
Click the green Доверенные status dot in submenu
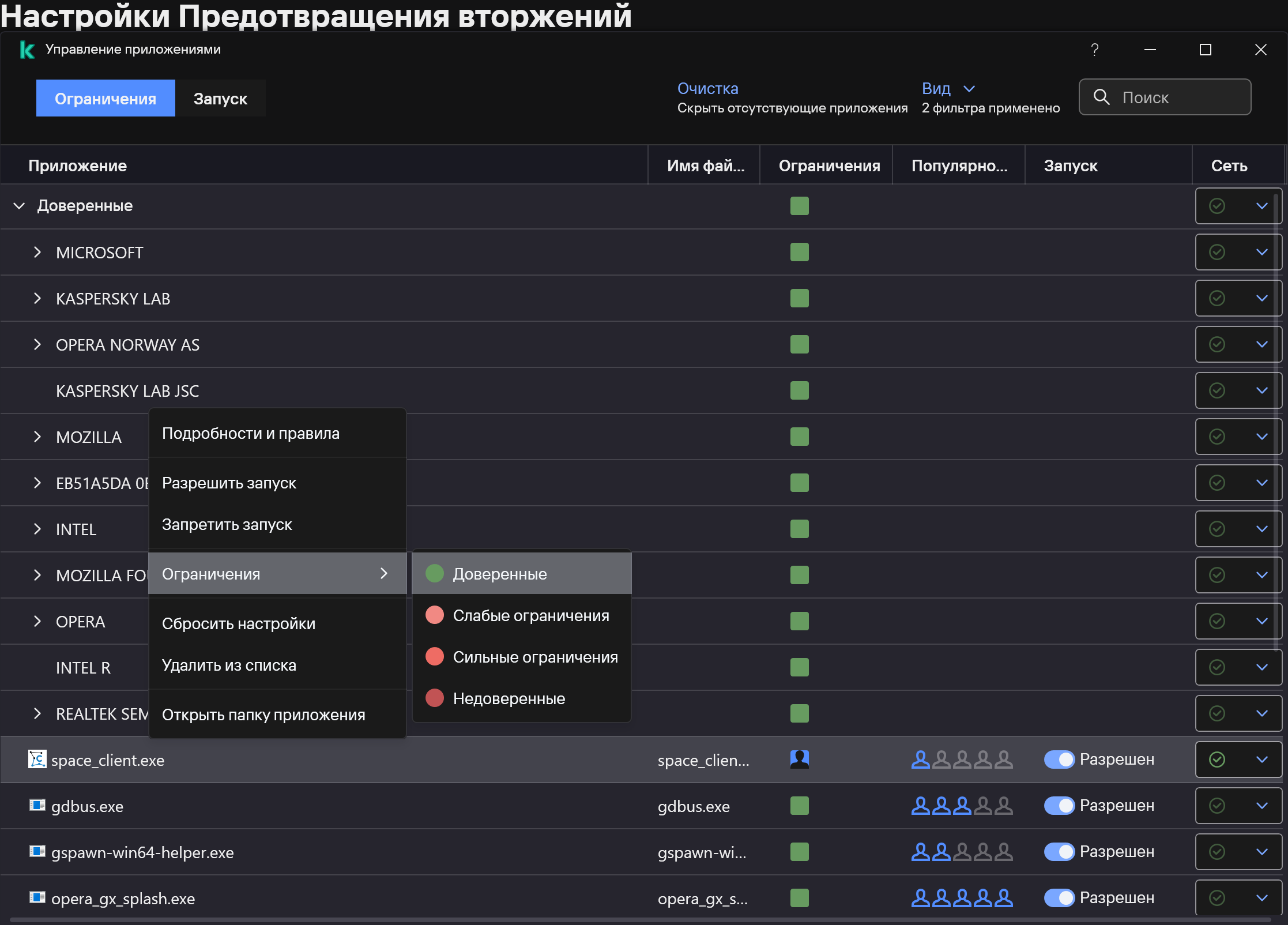(435, 573)
